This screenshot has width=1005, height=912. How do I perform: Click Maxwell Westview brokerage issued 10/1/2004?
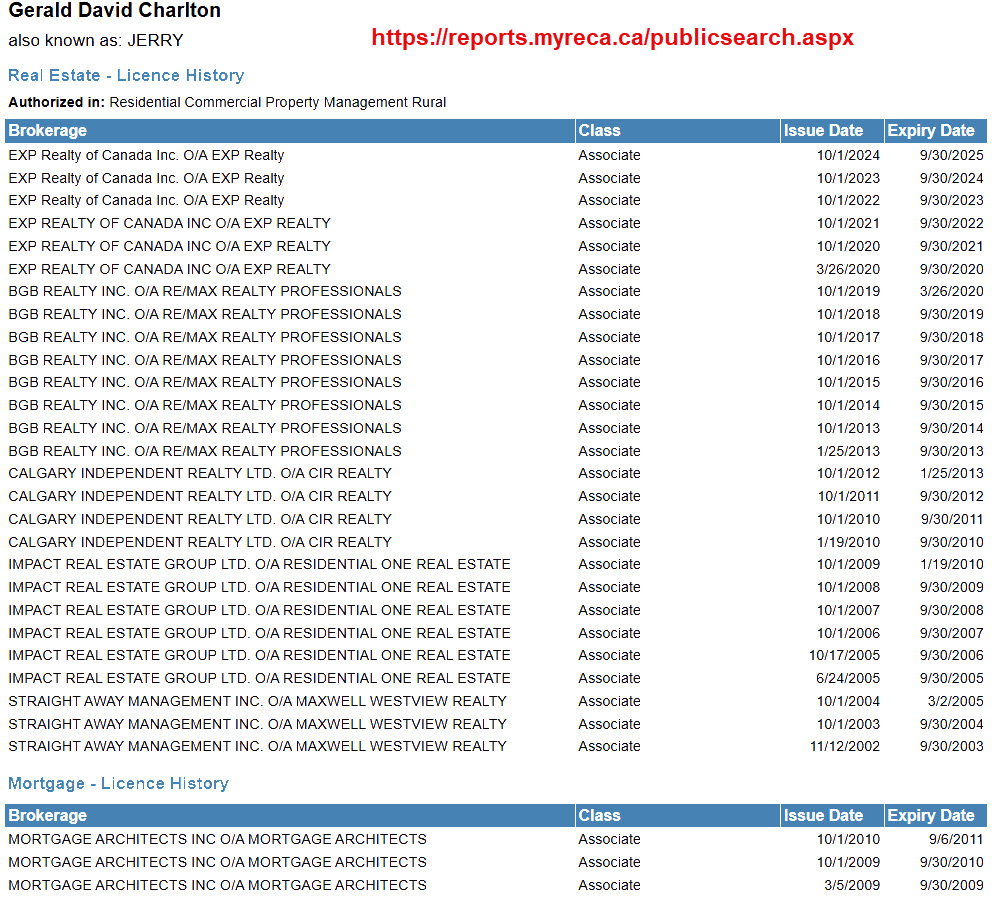(258, 702)
